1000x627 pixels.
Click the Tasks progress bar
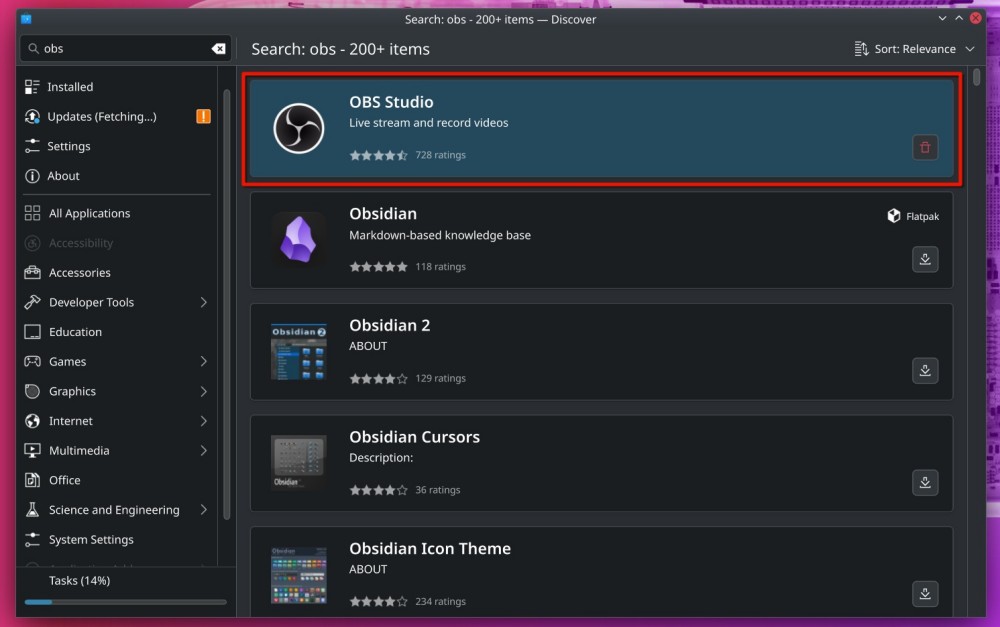click(124, 602)
